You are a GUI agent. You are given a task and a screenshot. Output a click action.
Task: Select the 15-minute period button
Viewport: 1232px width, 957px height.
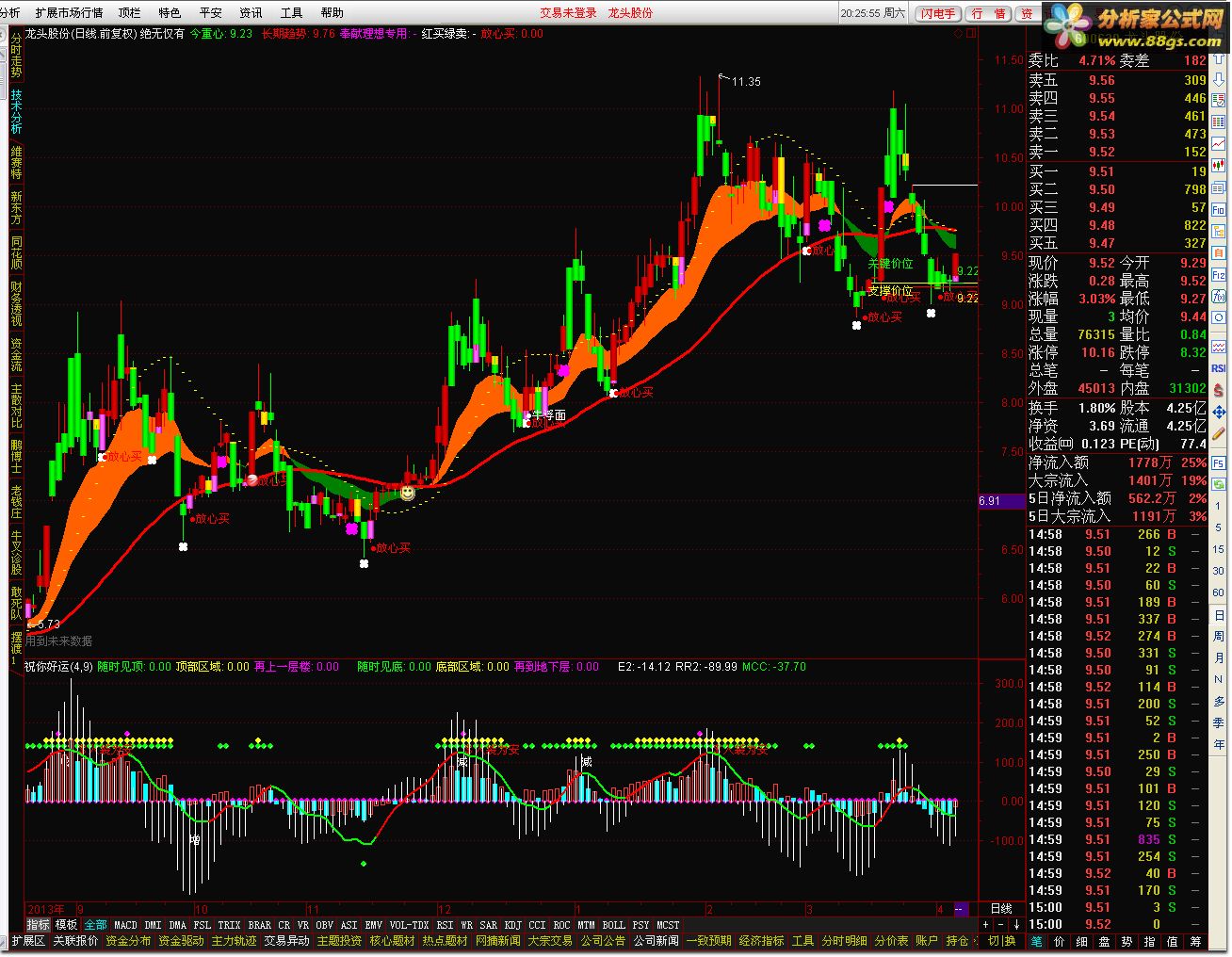point(1218,549)
